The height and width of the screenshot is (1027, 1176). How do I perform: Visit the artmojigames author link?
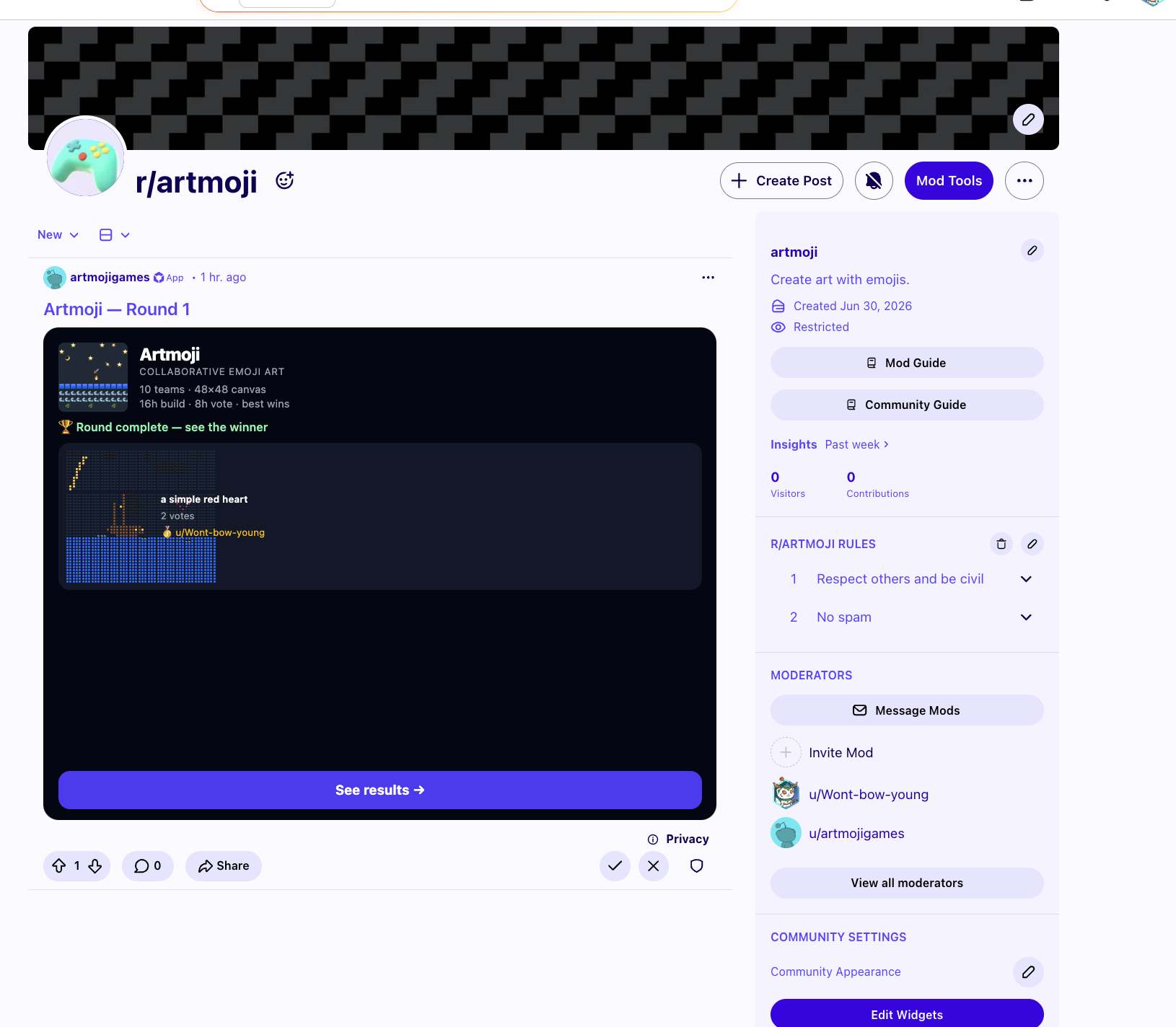pos(110,278)
